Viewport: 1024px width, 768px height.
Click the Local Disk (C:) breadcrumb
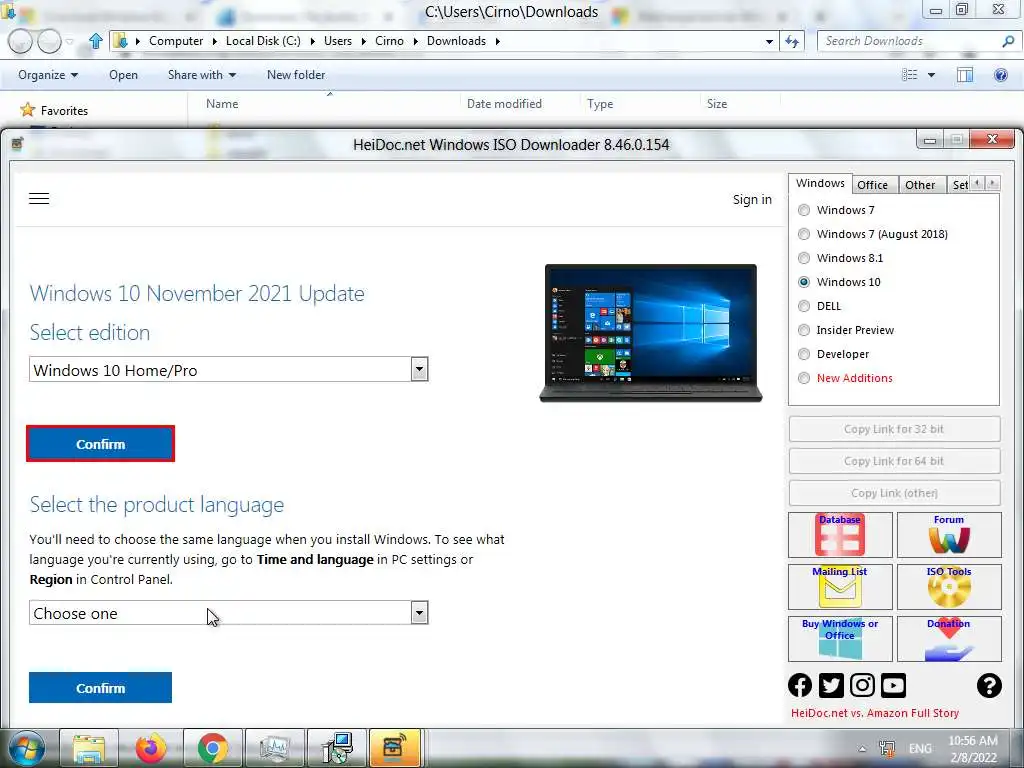(263, 41)
